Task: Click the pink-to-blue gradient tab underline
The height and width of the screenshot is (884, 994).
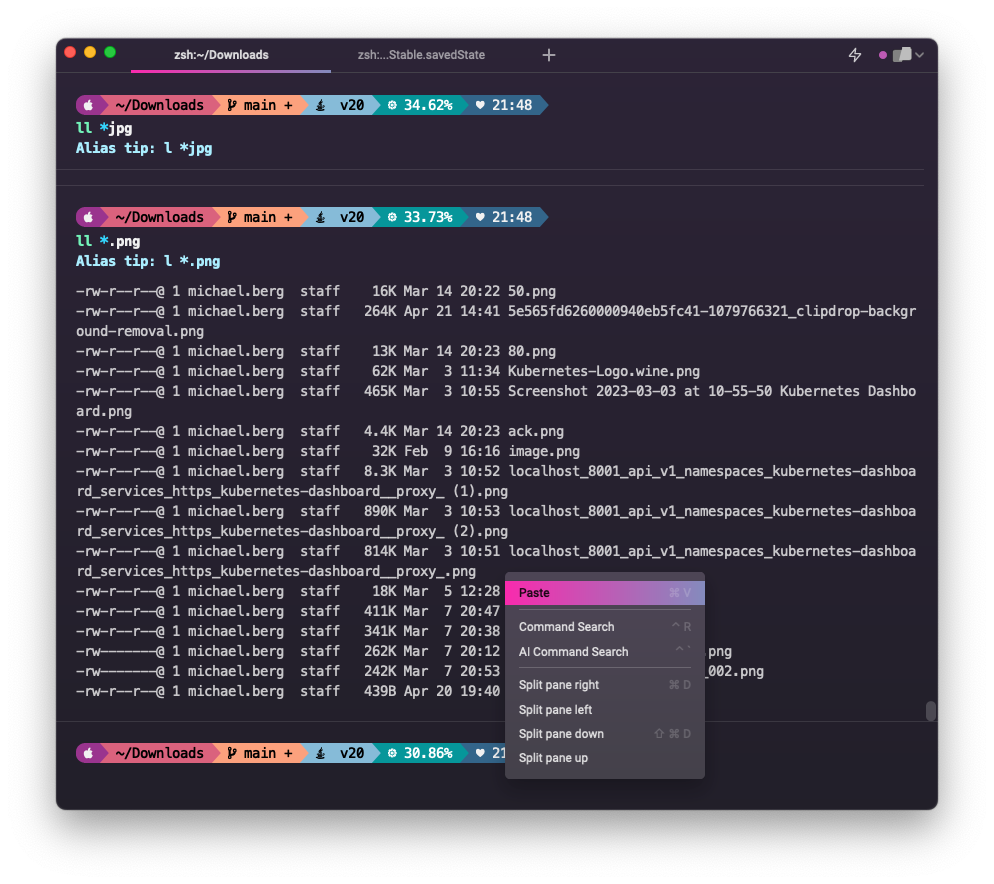Action: click(x=230, y=72)
